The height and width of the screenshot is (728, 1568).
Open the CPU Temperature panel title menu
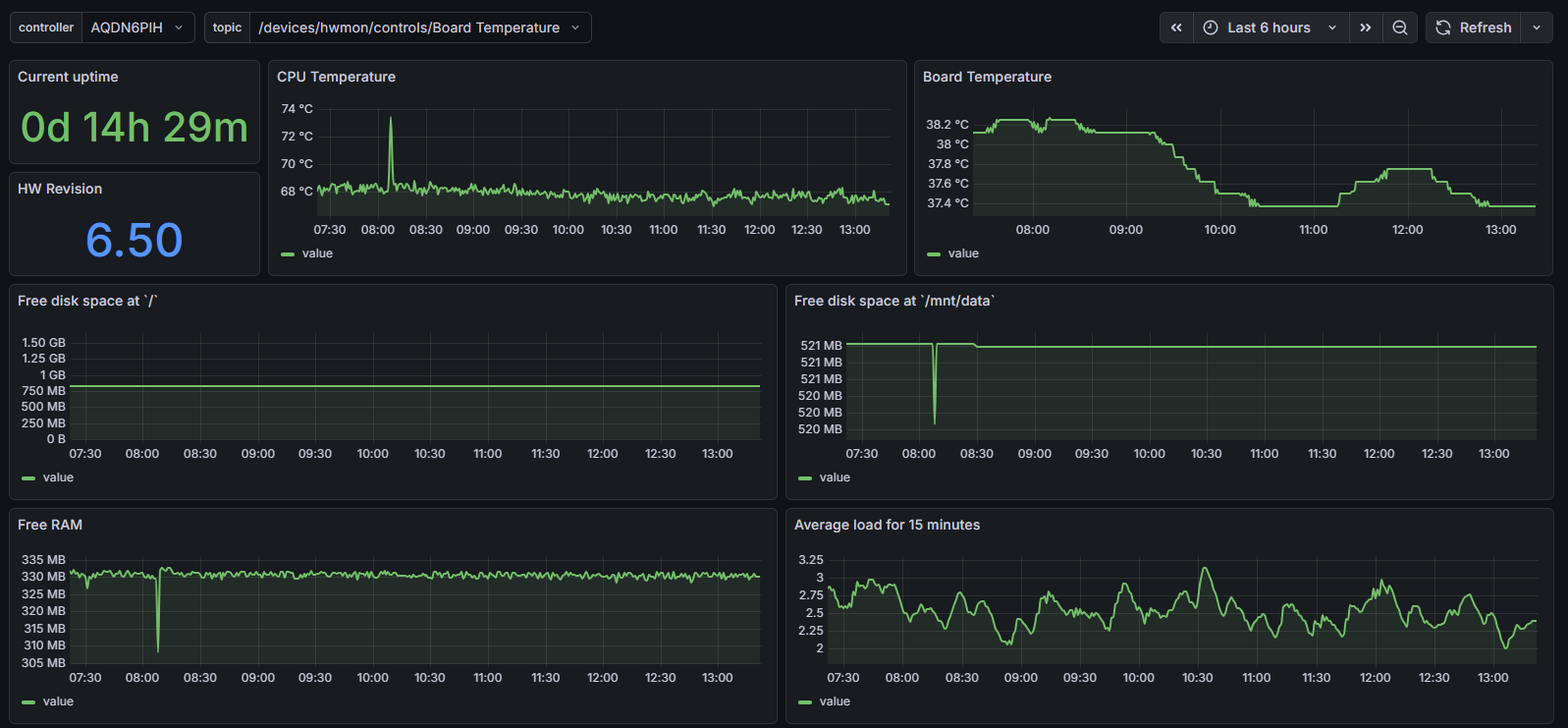pyautogui.click(x=336, y=77)
